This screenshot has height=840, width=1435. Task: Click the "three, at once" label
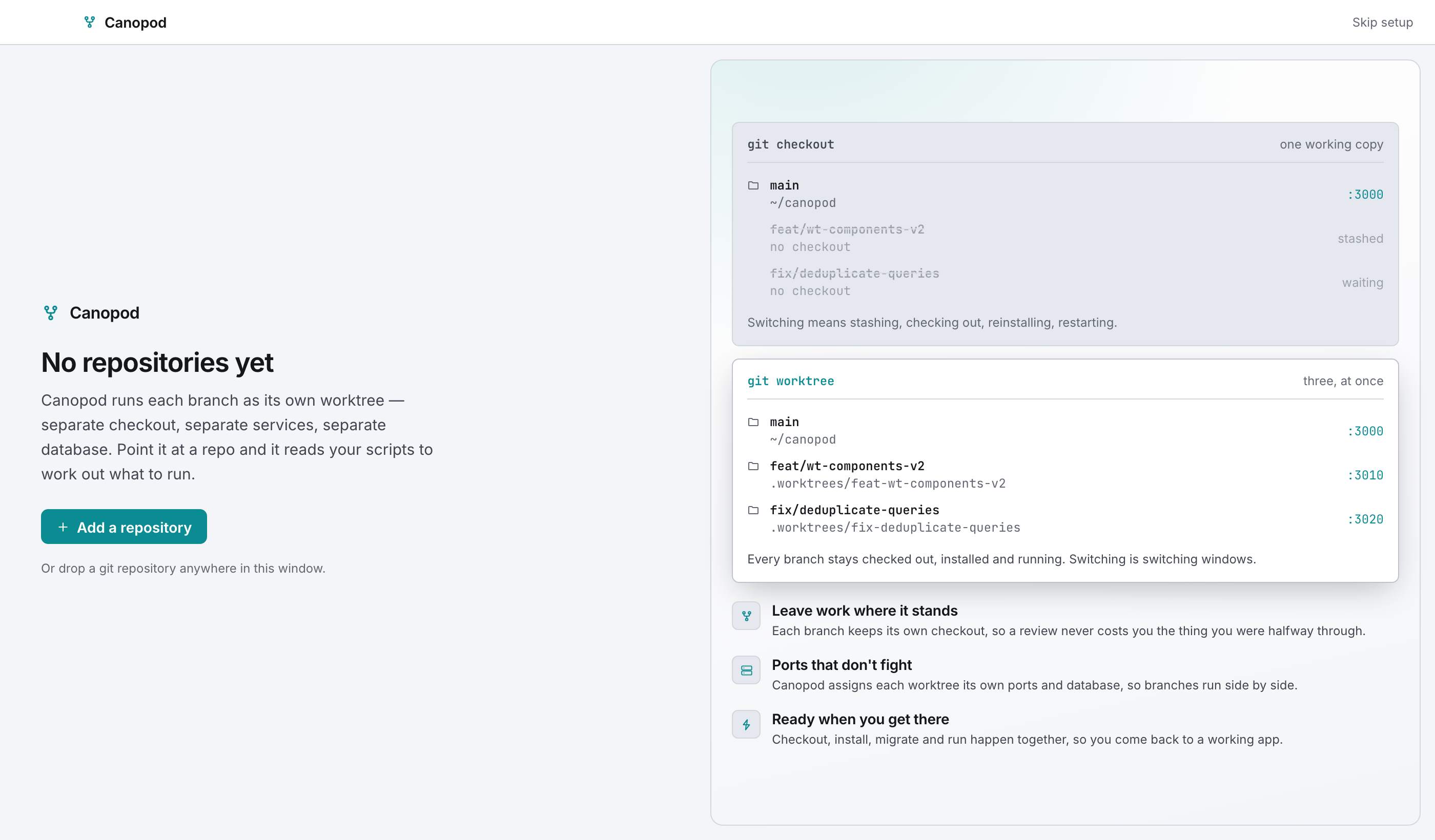[x=1343, y=381]
